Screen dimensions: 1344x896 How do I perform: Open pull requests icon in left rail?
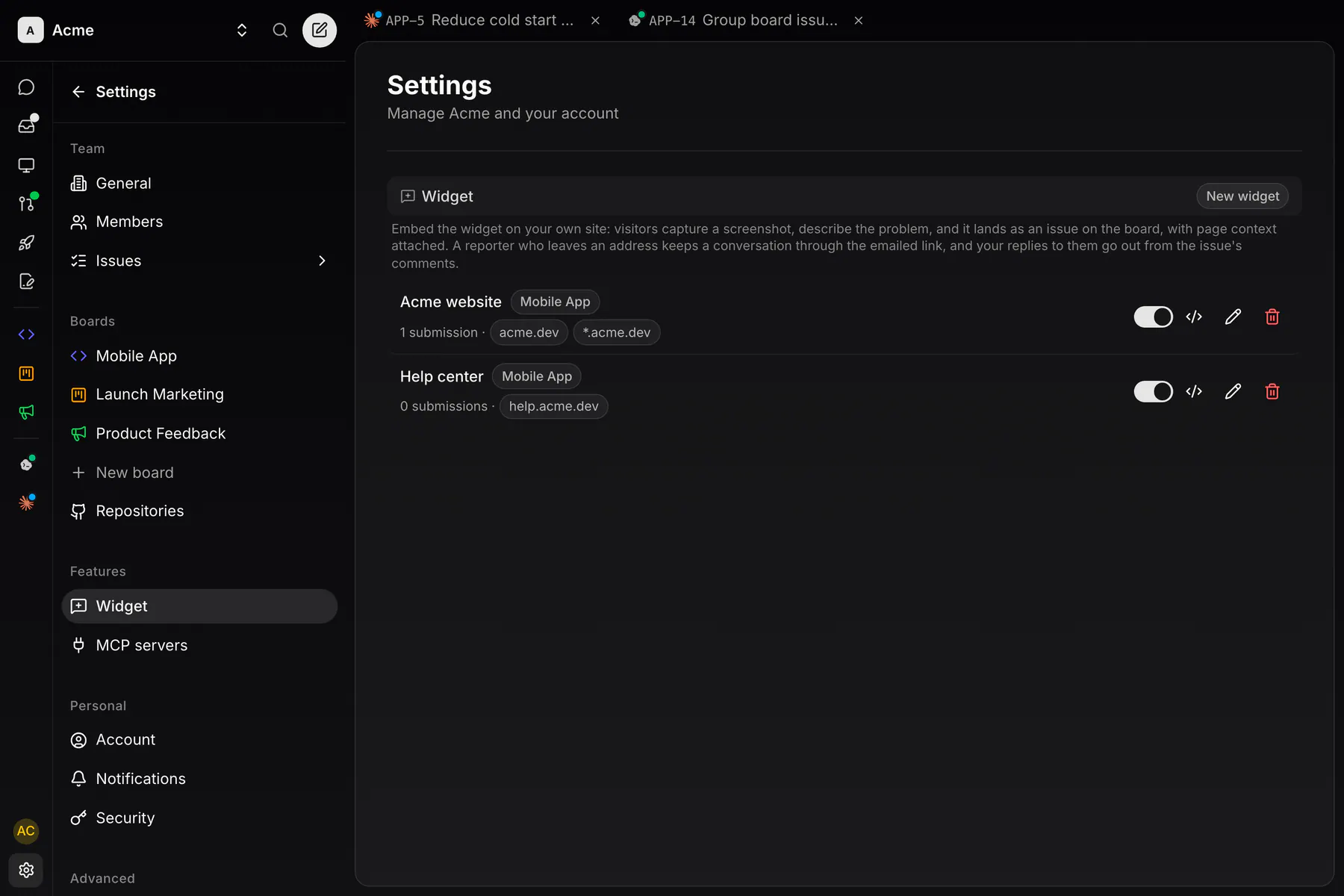point(26,204)
